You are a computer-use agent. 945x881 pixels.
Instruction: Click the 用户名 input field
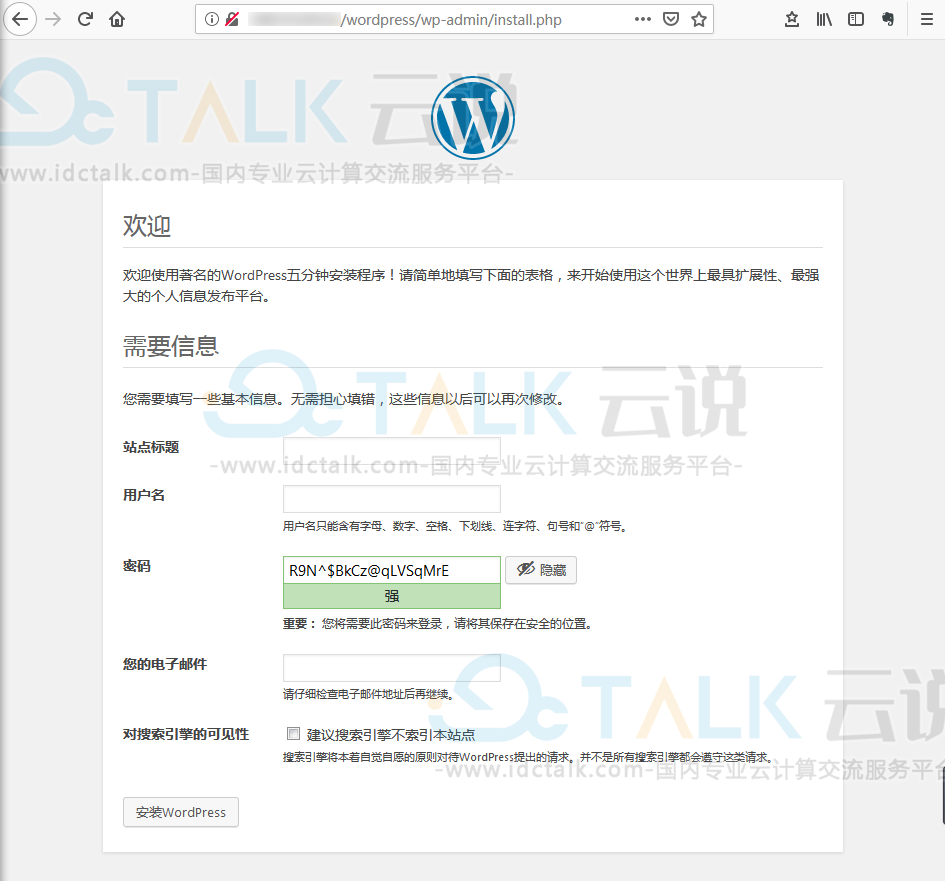392,499
